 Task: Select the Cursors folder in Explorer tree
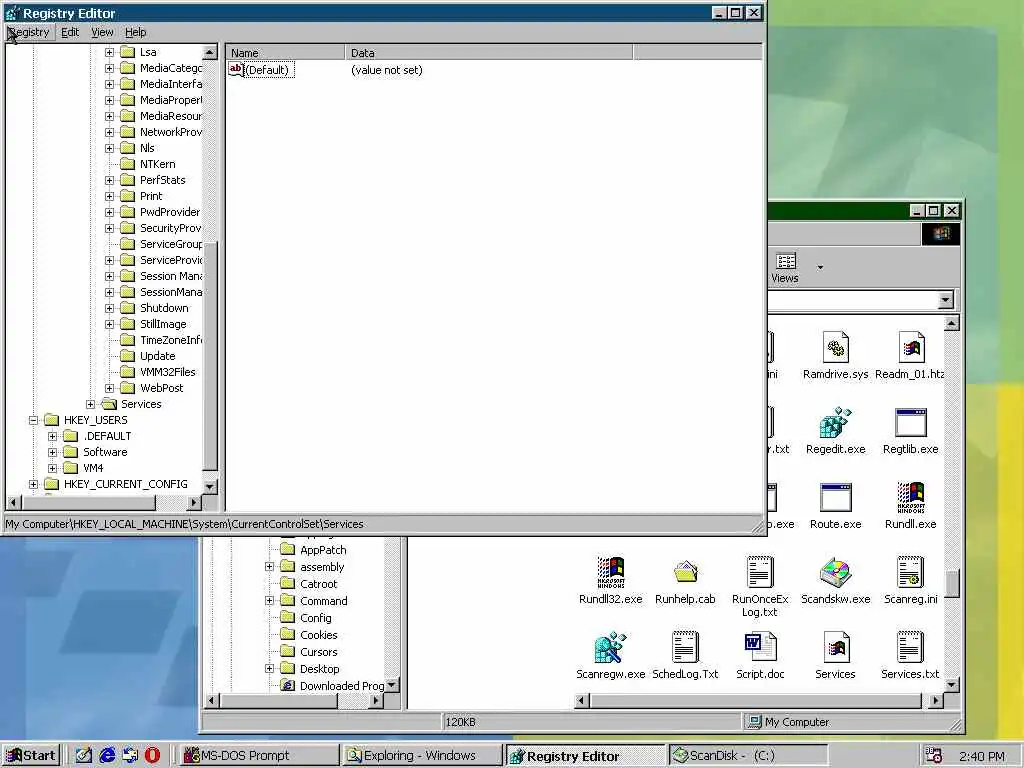(319, 652)
